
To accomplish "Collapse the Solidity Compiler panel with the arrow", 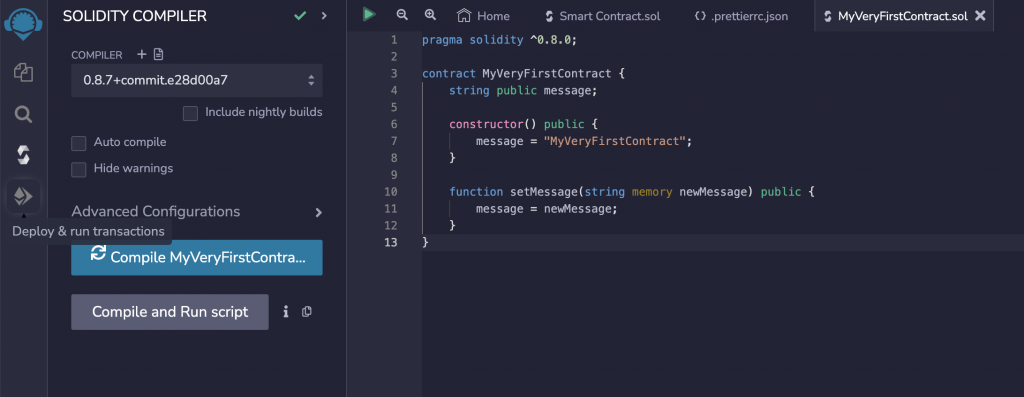I will (324, 16).
